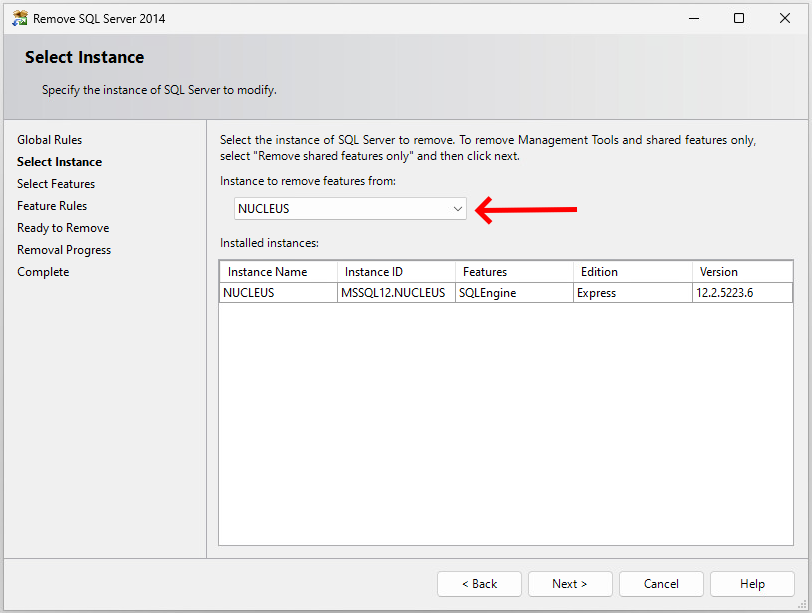Sort by Instance Name column header

267,272
